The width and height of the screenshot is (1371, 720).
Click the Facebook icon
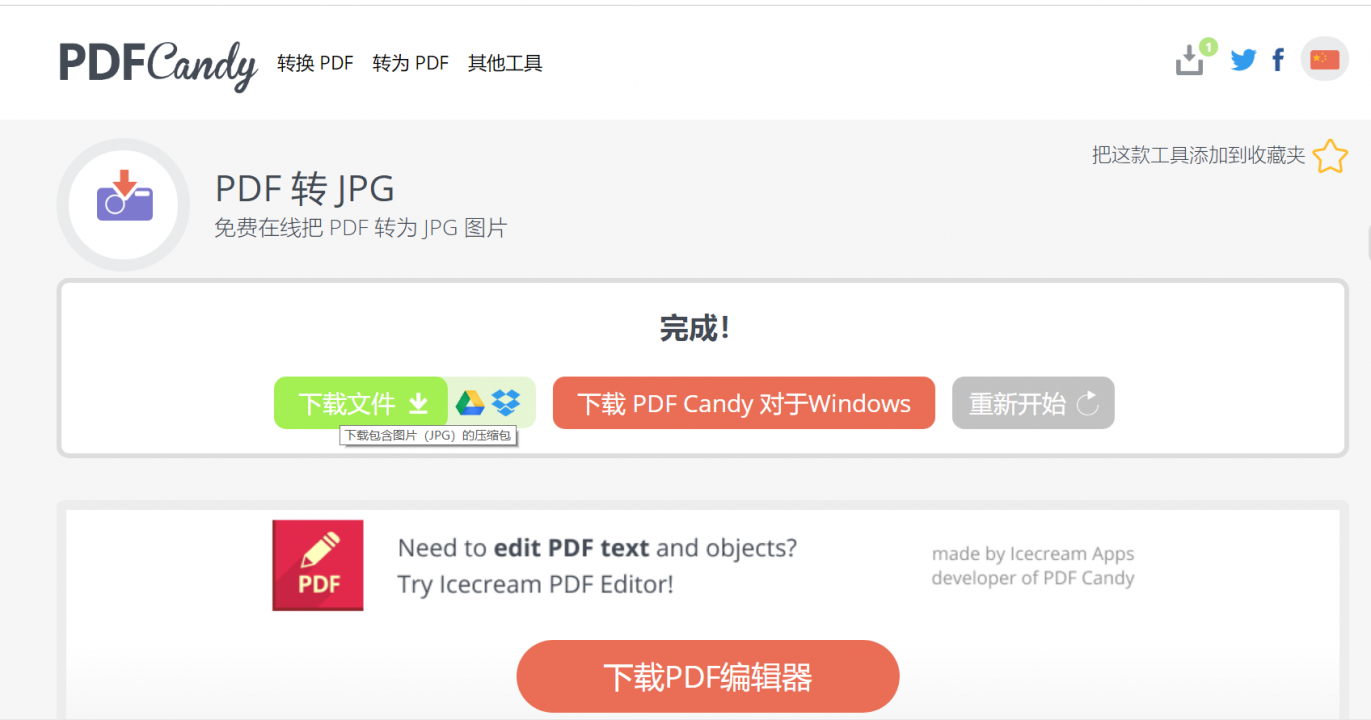pyautogui.click(x=1278, y=60)
